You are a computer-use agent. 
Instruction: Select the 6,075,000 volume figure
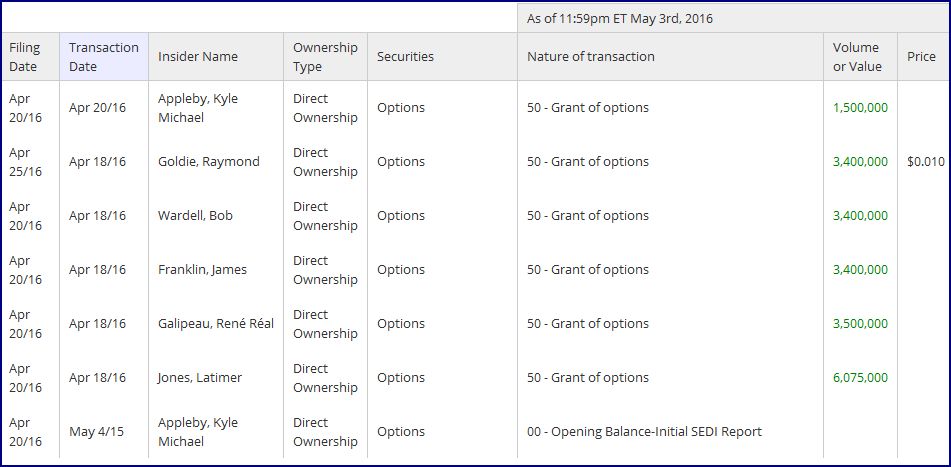pyautogui.click(x=860, y=378)
